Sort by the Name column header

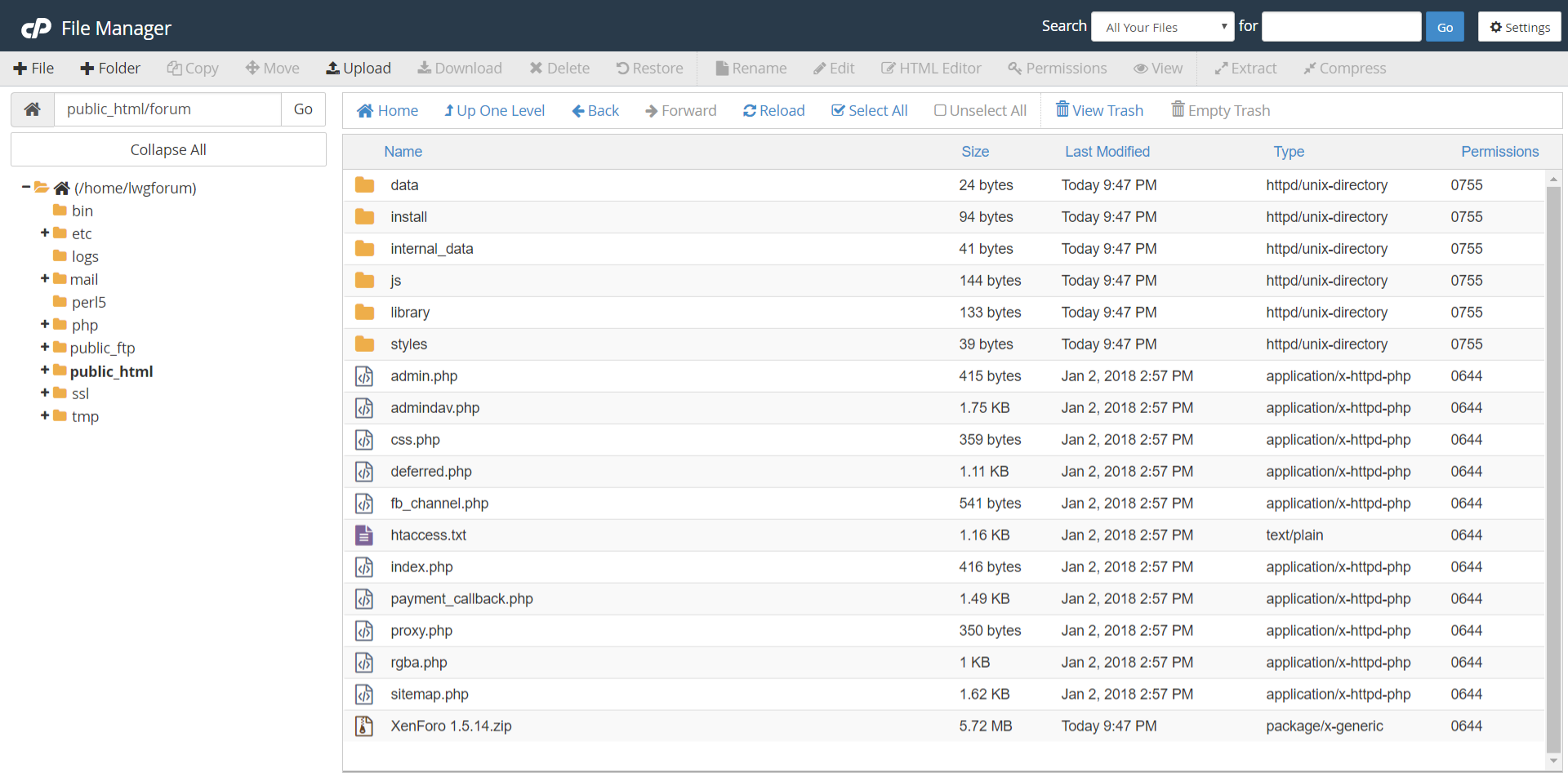tap(403, 152)
